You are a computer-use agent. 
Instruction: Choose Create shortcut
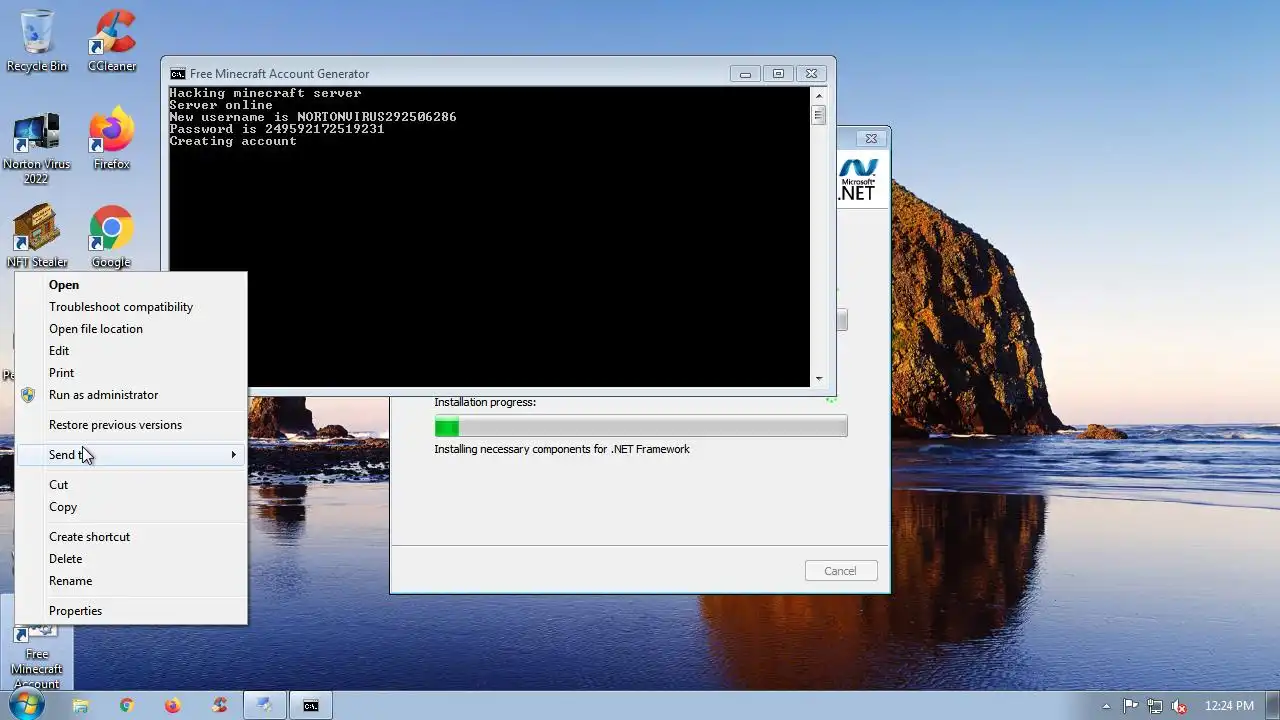click(131, 537)
